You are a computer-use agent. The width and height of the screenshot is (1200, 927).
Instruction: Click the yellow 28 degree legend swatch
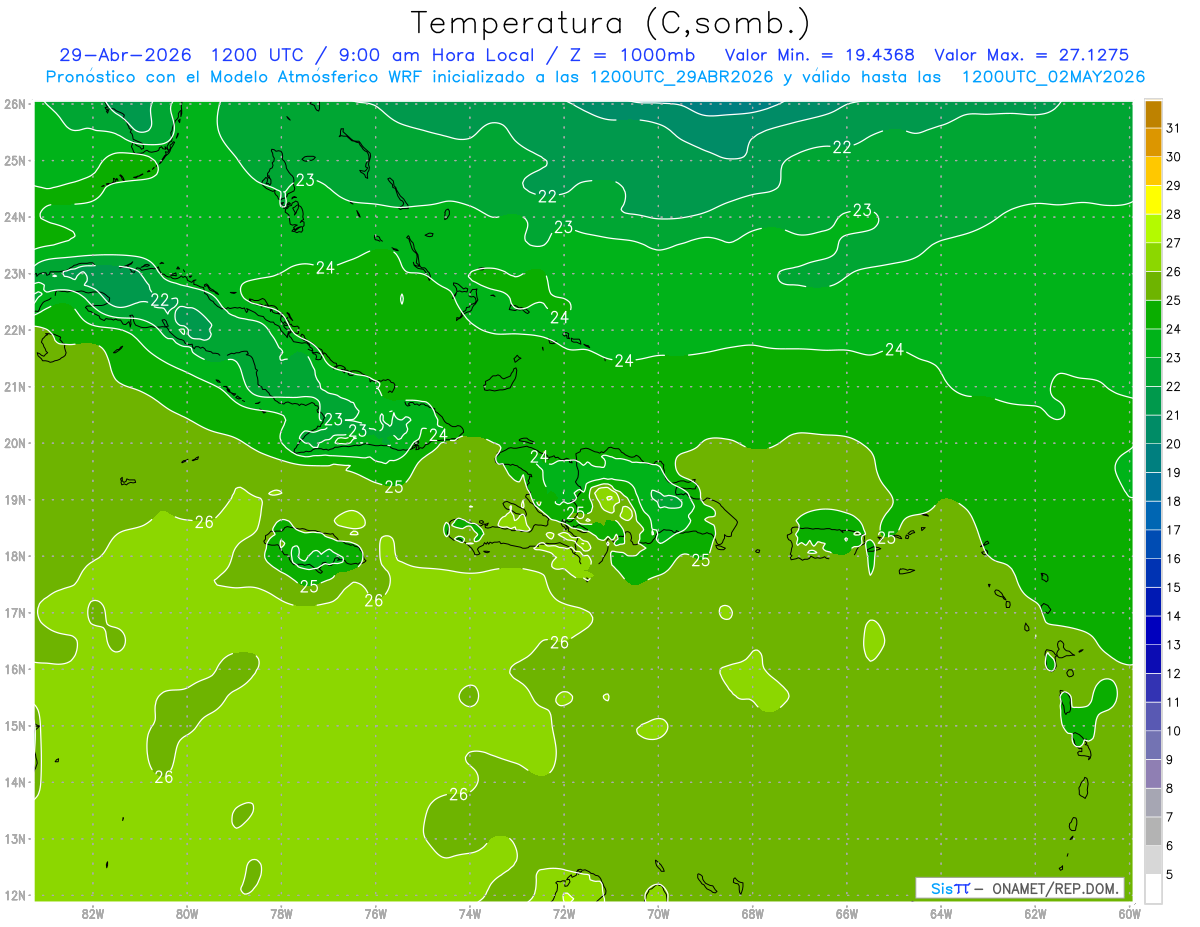pos(1153,200)
